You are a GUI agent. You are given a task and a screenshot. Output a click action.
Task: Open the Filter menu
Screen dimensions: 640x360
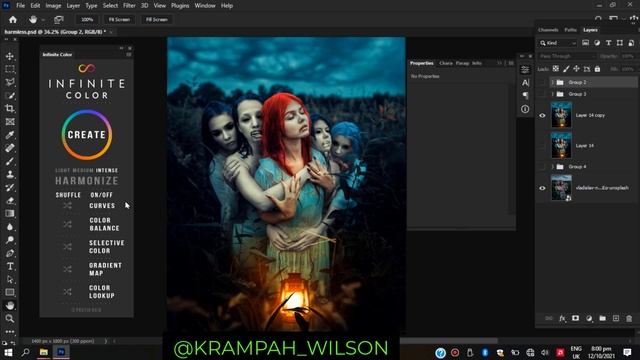[x=129, y=6]
